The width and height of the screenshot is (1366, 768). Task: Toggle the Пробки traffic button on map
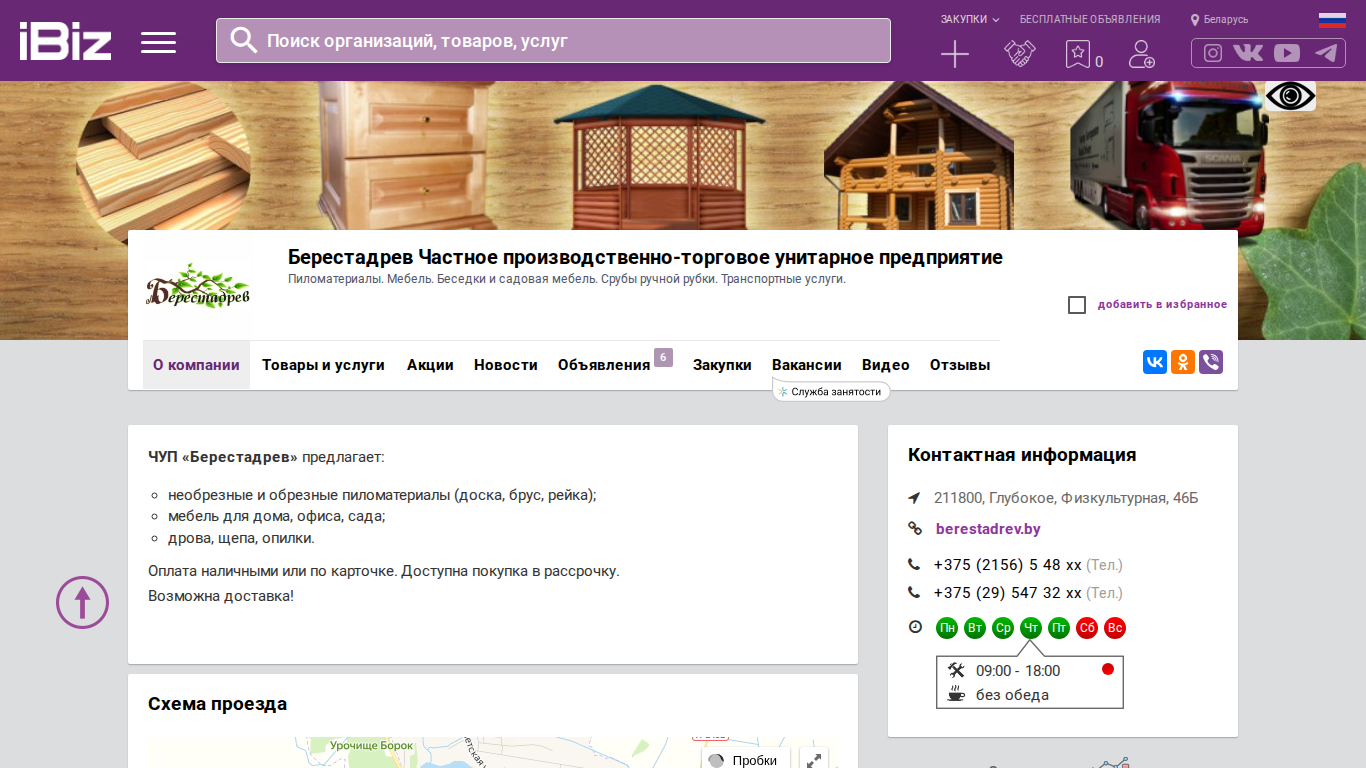745,759
